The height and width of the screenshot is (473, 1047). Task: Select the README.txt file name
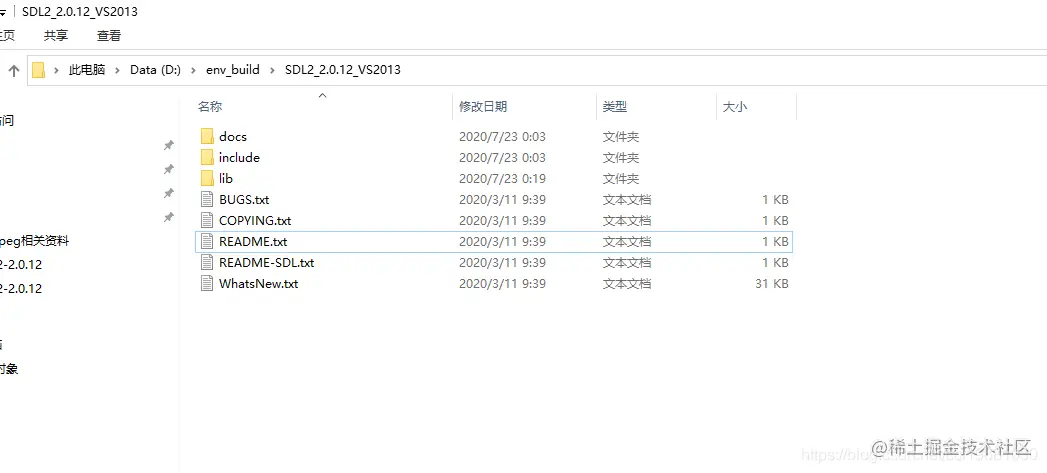[x=253, y=241]
